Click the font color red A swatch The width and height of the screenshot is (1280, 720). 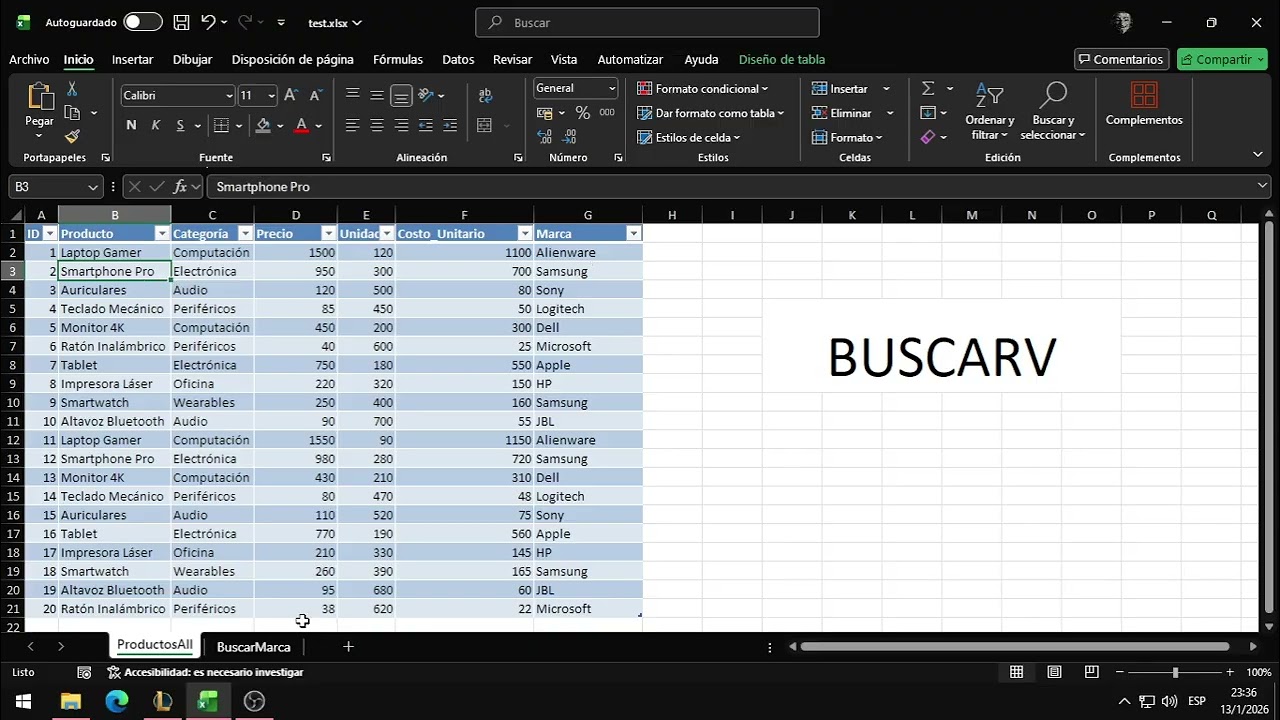point(302,126)
